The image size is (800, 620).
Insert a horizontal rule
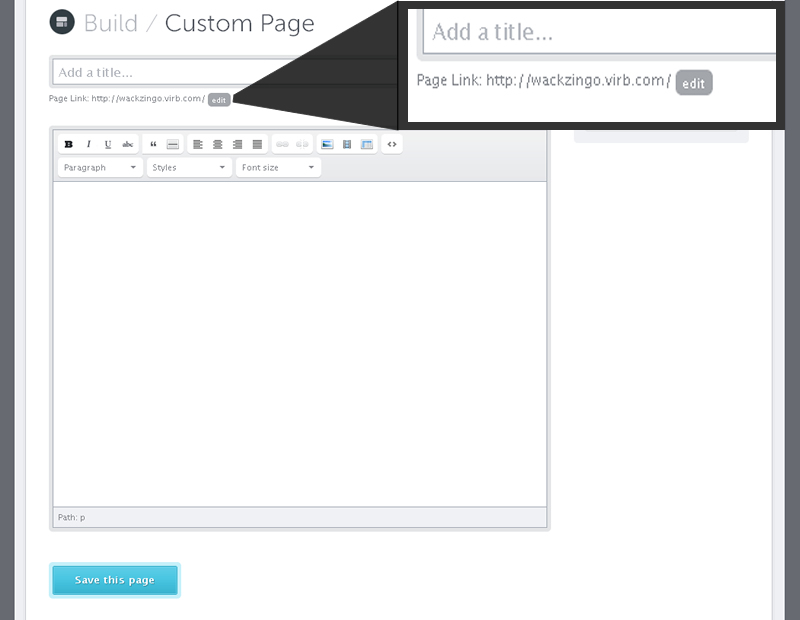(173, 144)
